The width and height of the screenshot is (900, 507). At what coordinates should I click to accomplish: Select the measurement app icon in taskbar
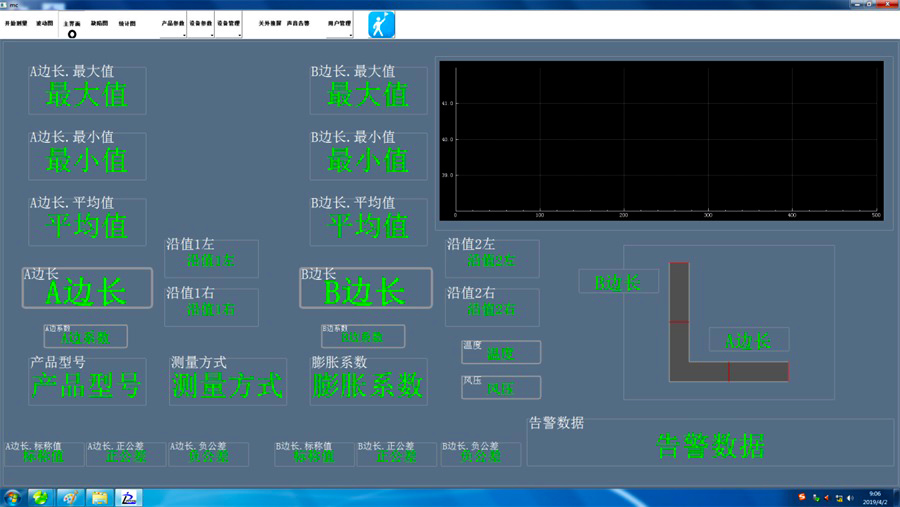(129, 497)
